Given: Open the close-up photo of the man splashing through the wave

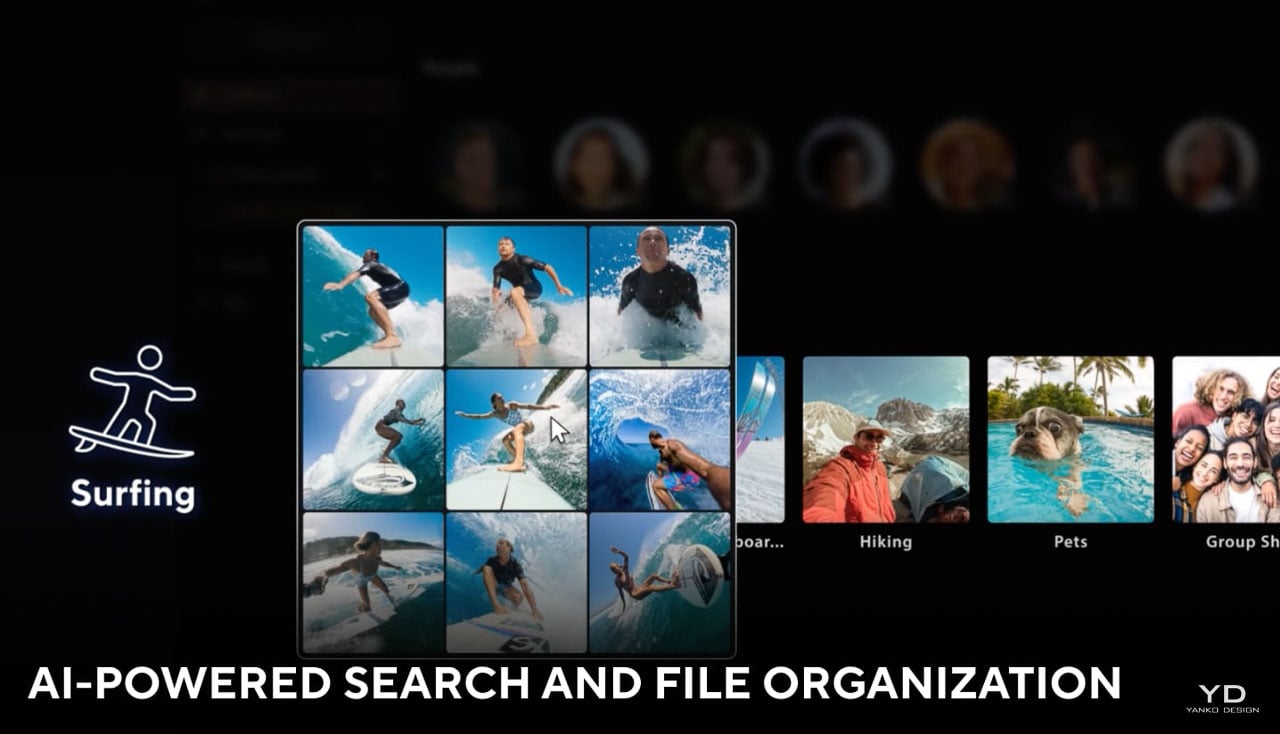Looking at the screenshot, I should point(659,295).
